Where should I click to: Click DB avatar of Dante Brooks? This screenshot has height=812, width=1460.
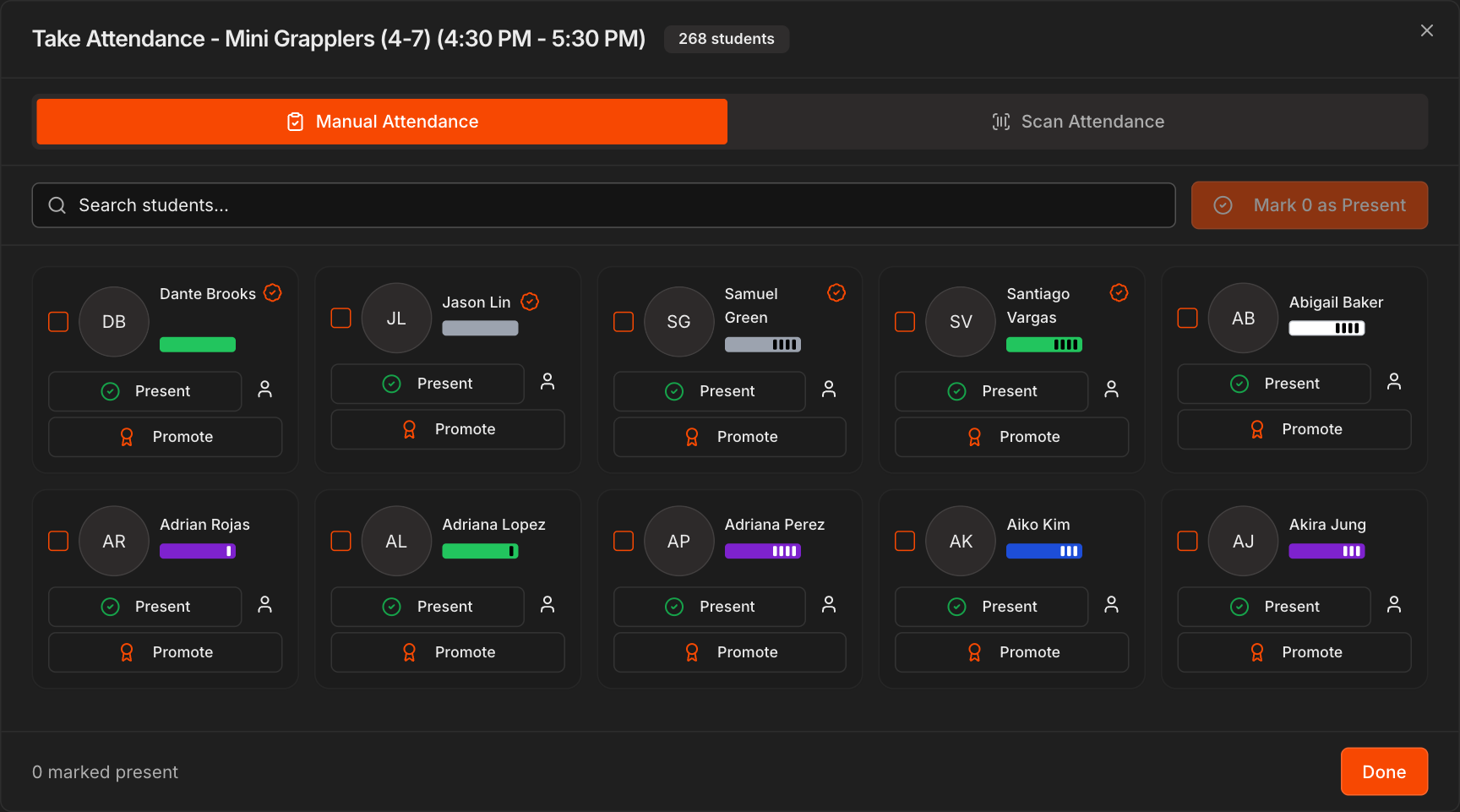point(114,322)
